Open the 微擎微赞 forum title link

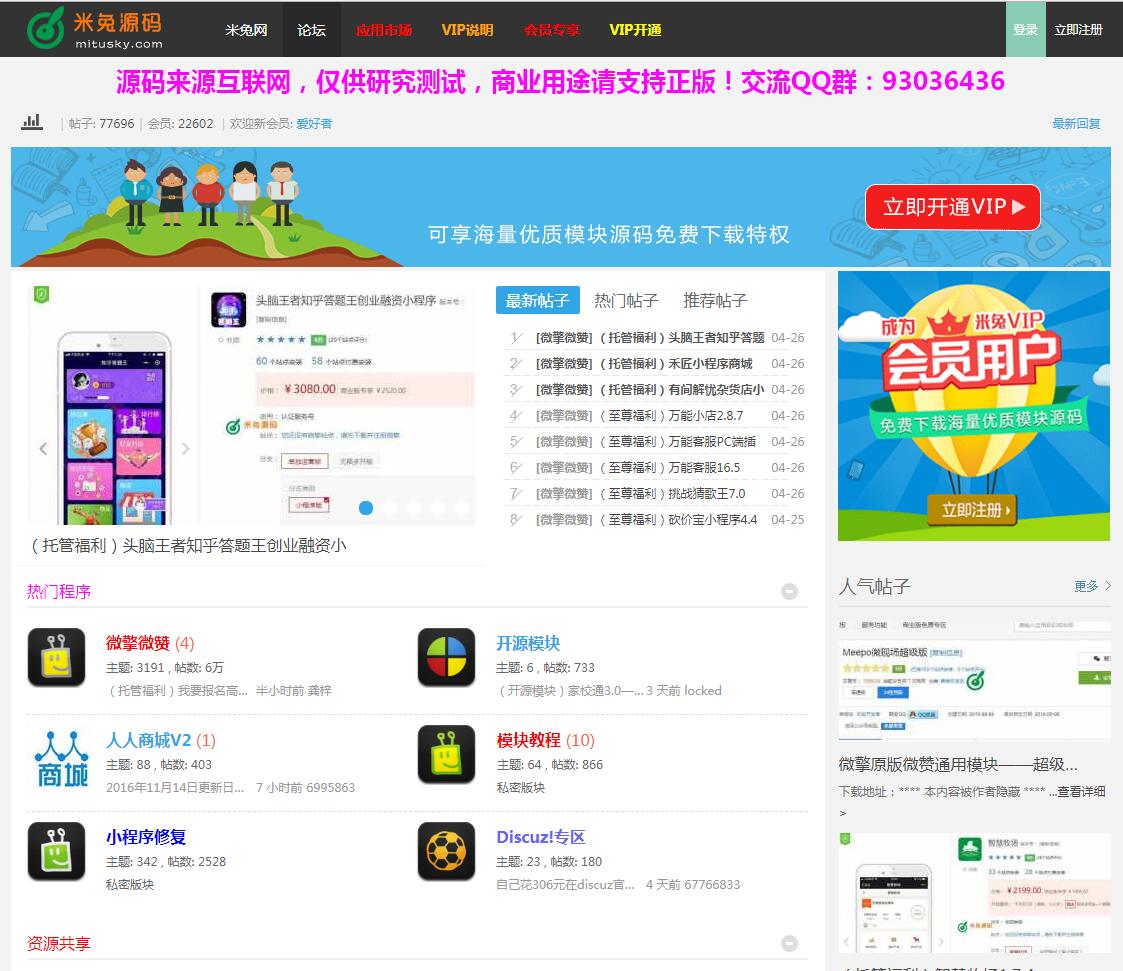(138, 643)
